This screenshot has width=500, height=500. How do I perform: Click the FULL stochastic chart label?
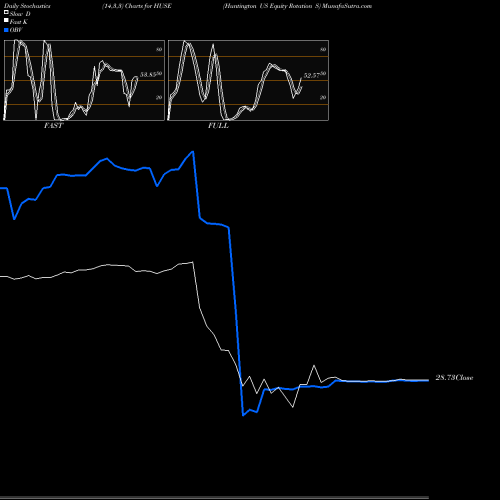(x=218, y=126)
